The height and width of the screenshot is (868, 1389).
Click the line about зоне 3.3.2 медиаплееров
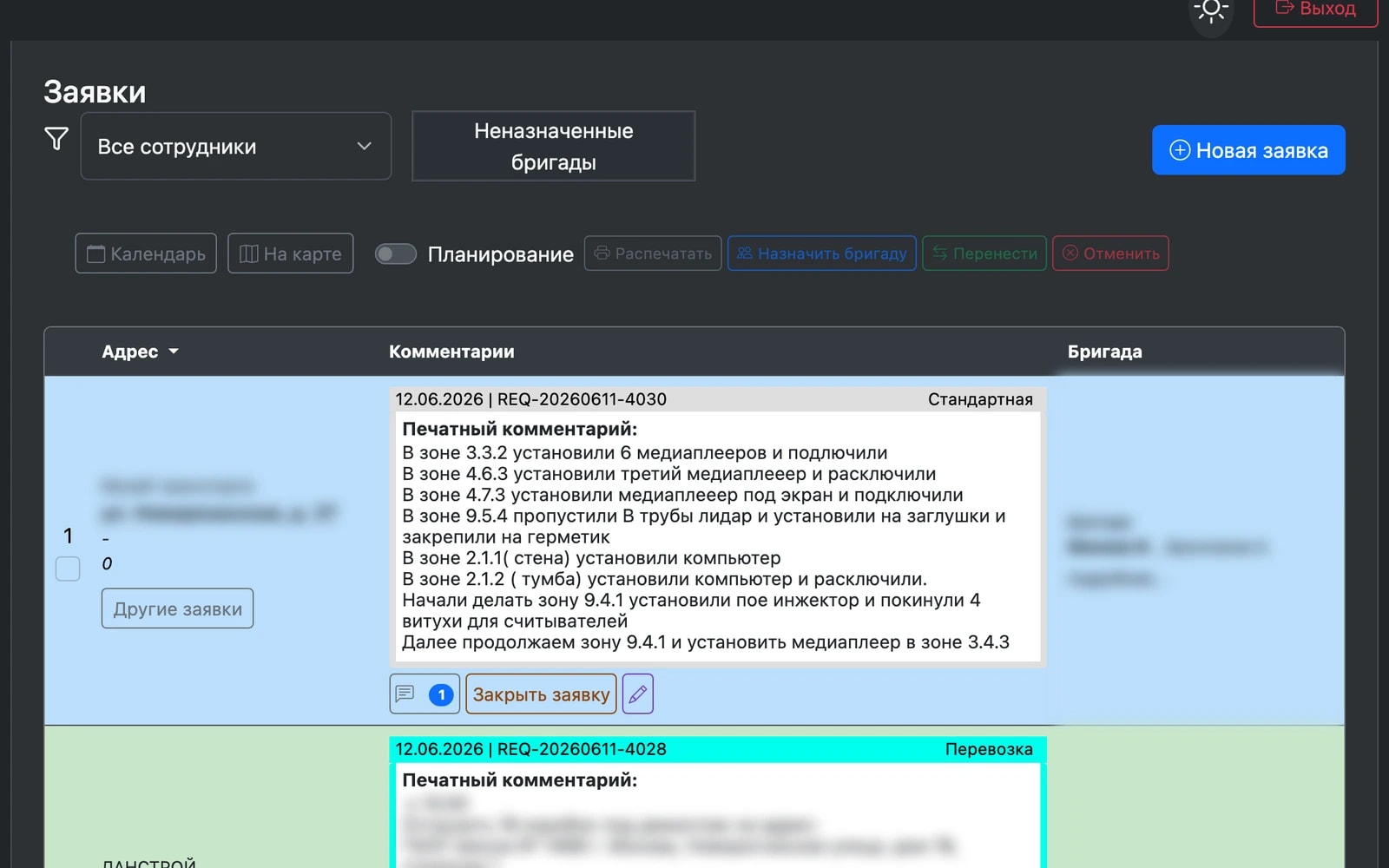[645, 453]
